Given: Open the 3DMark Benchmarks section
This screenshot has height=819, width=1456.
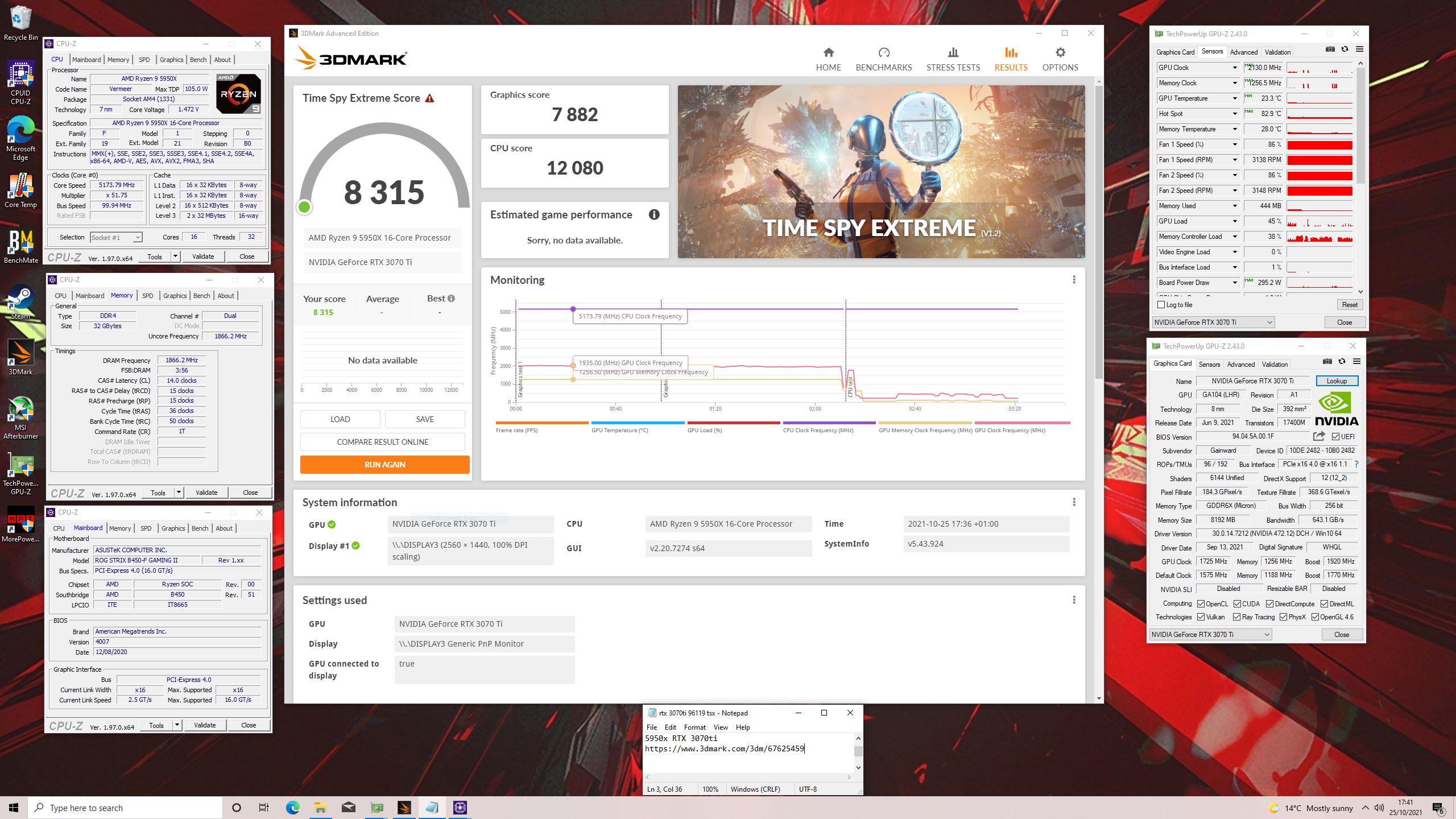Looking at the screenshot, I should tap(884, 59).
